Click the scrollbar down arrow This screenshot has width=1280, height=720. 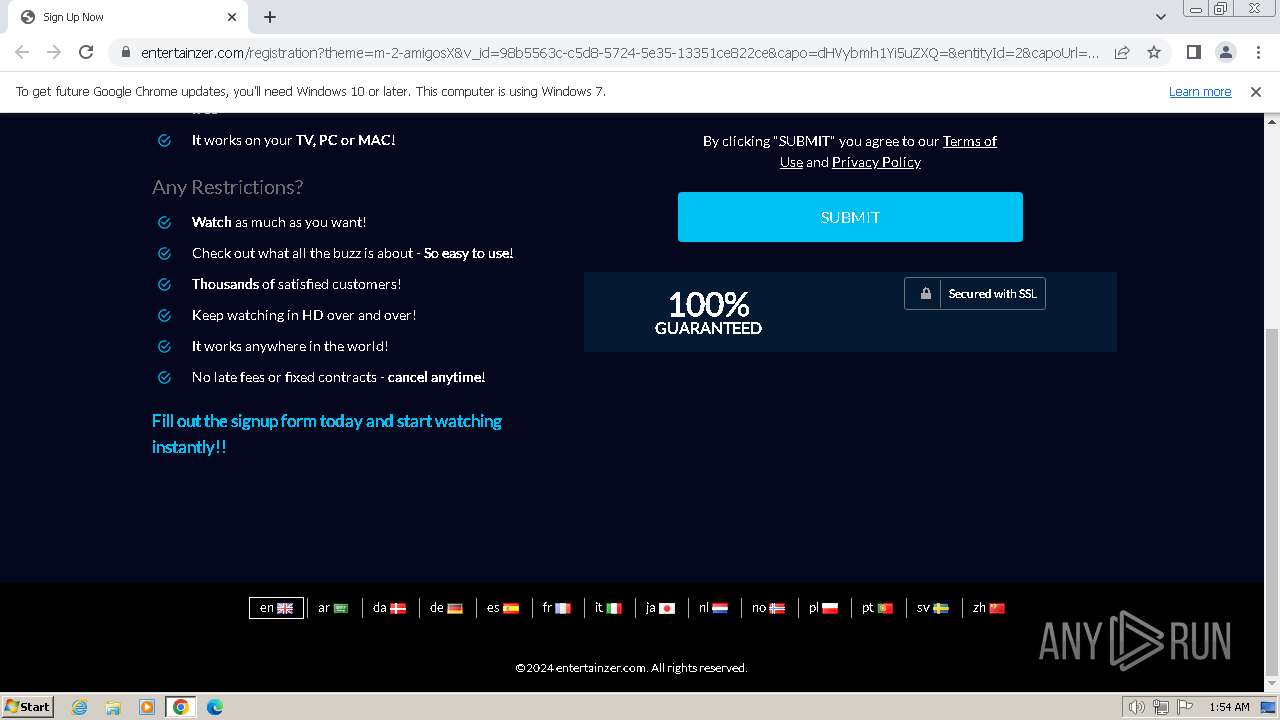click(1272, 683)
